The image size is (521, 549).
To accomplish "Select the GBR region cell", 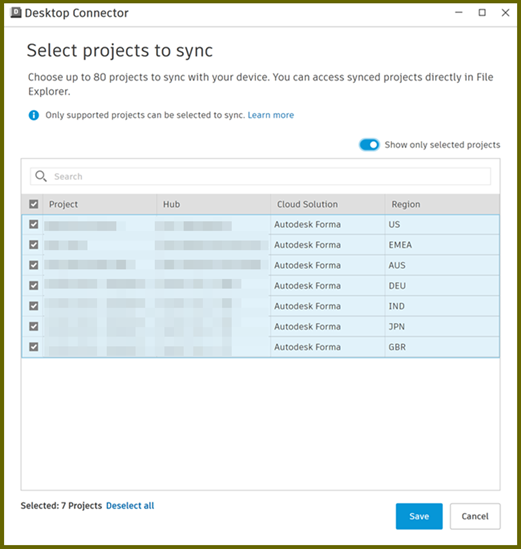I will (x=442, y=347).
